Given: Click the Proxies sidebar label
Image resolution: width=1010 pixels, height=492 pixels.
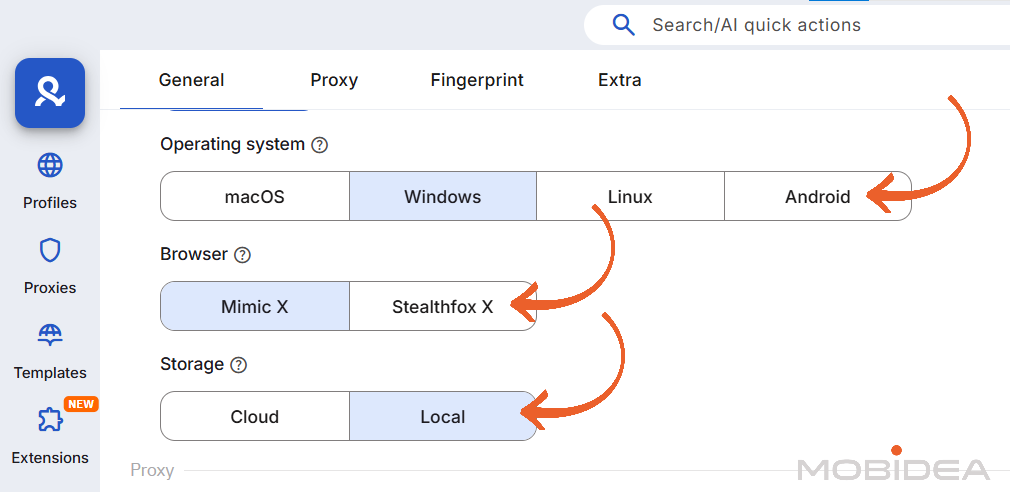Looking at the screenshot, I should pos(50,288).
